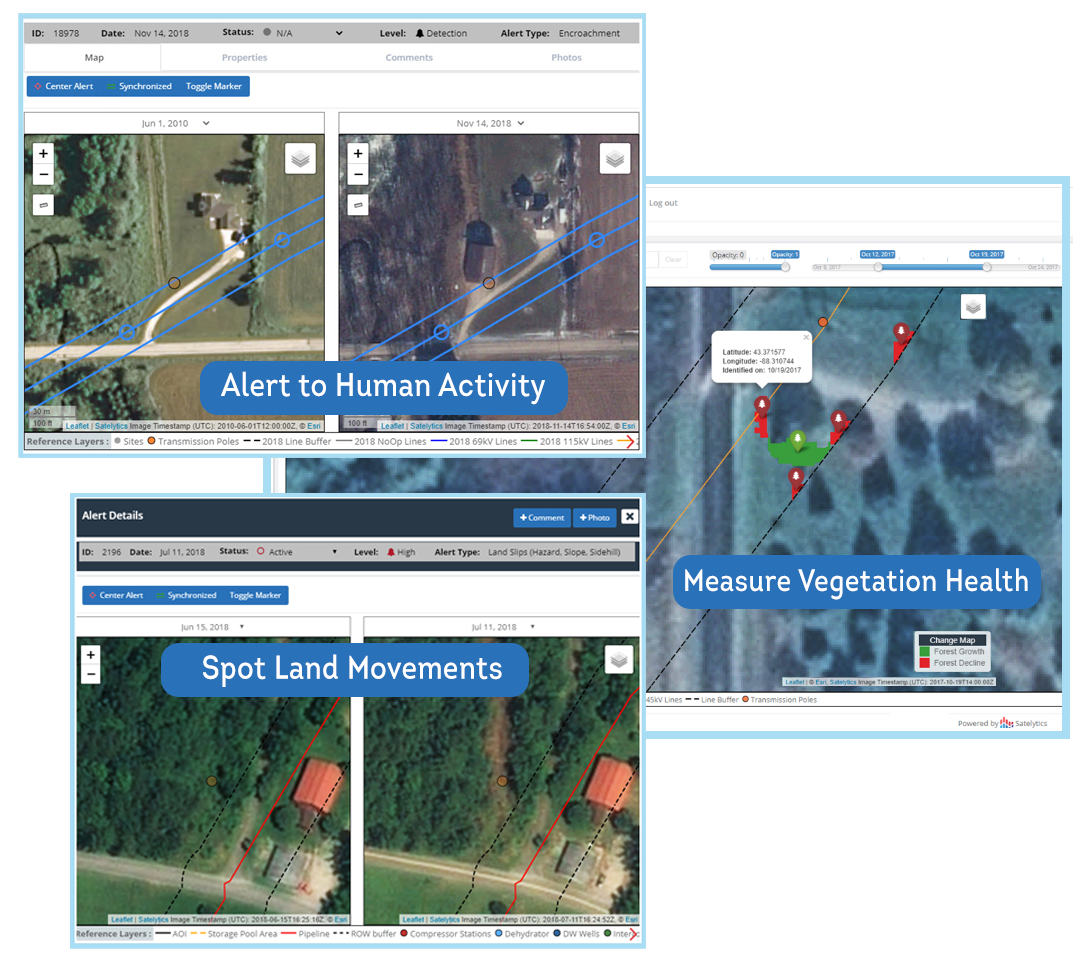Toggle the Storage Pool Area reference layer
The image size is (1086, 968).
pos(234,934)
